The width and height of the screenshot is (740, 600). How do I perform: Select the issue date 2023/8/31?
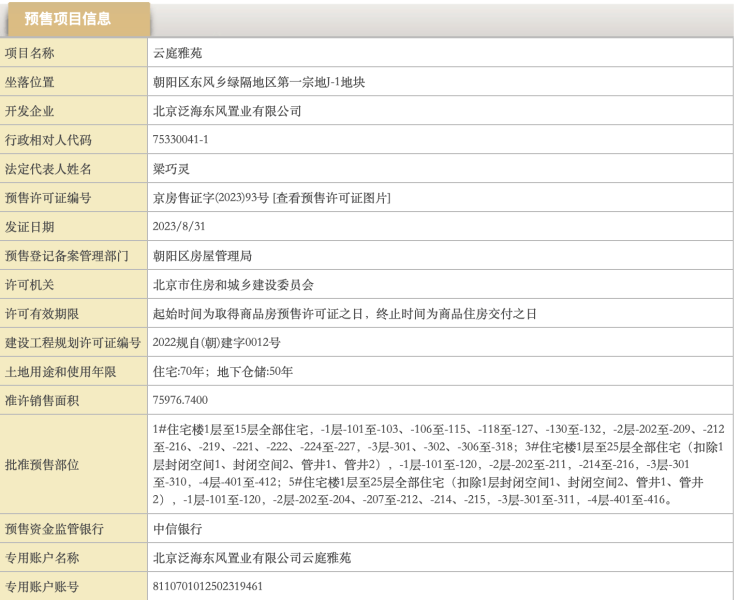[x=178, y=227]
